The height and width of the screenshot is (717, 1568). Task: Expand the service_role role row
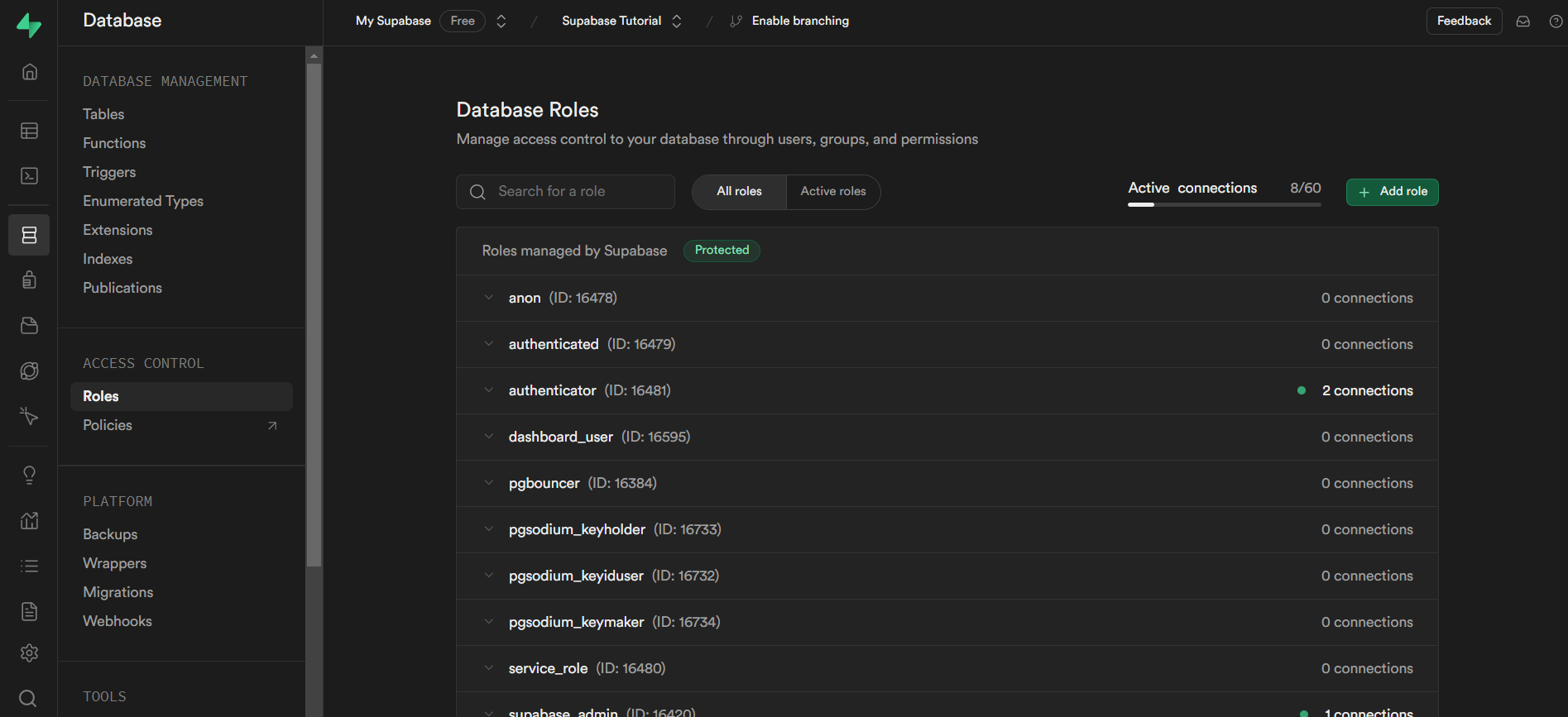pyautogui.click(x=947, y=668)
